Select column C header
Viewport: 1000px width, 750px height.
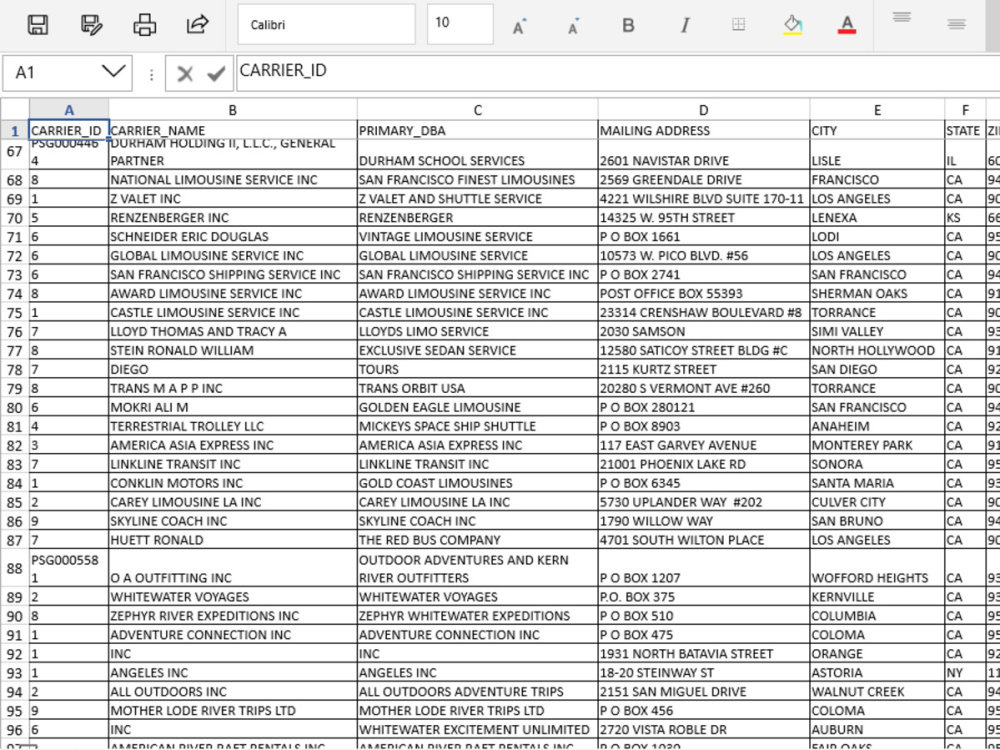coord(478,110)
